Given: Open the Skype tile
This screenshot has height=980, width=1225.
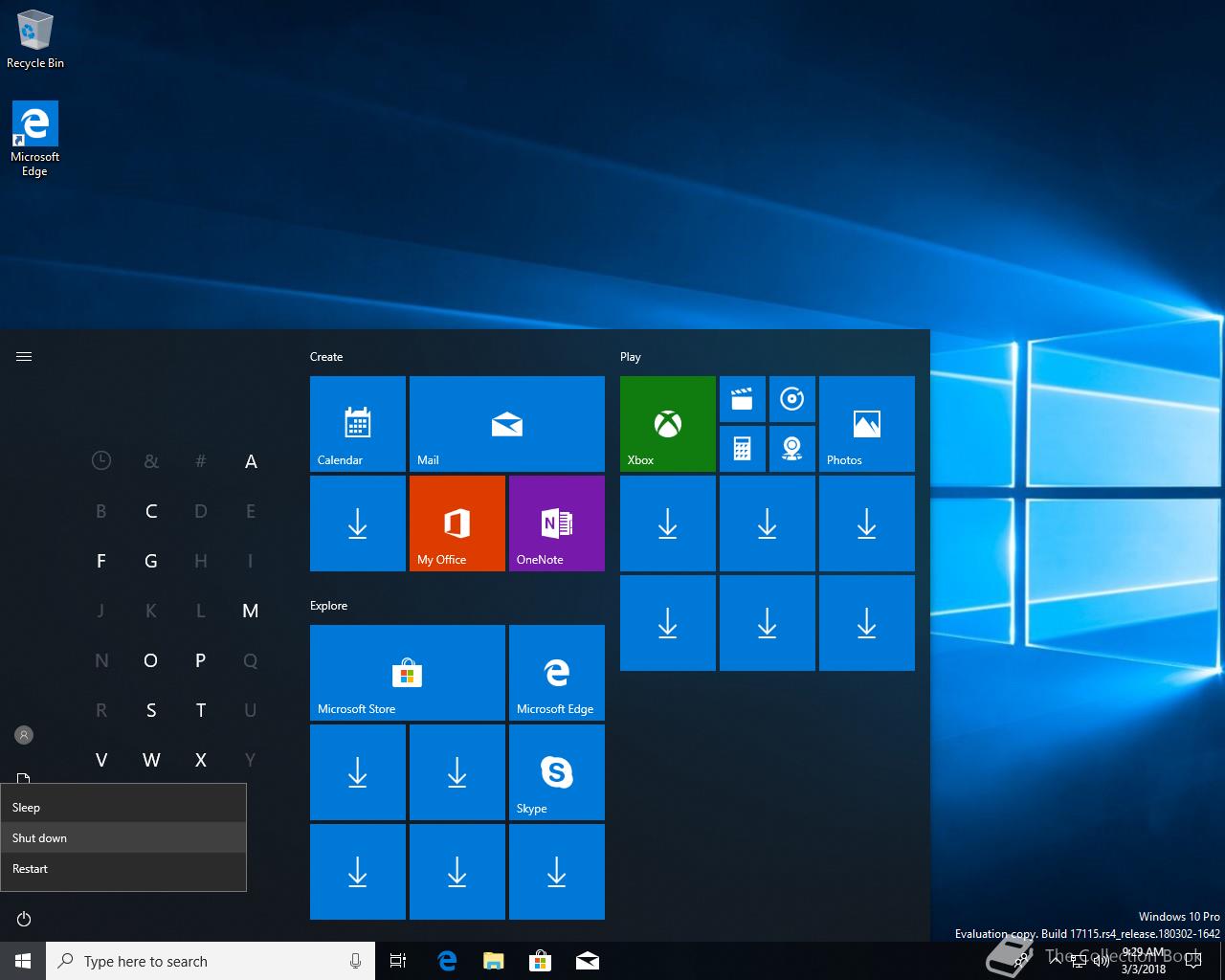Looking at the screenshot, I should click(x=557, y=772).
